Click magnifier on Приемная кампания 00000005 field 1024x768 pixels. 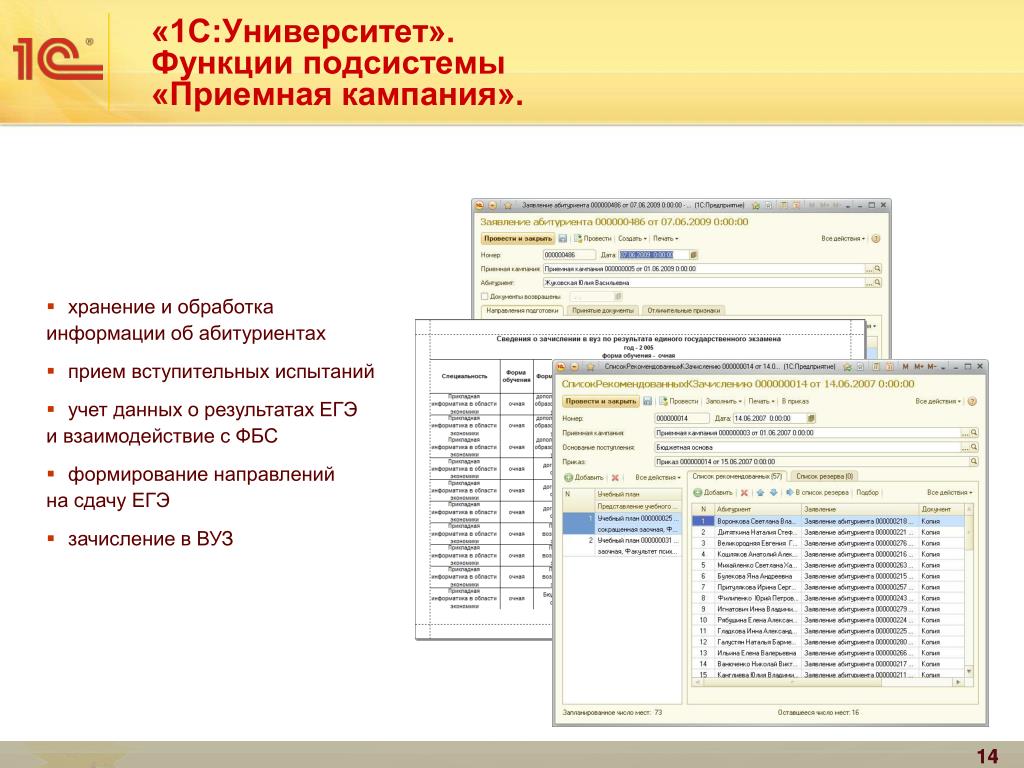pos(878,268)
